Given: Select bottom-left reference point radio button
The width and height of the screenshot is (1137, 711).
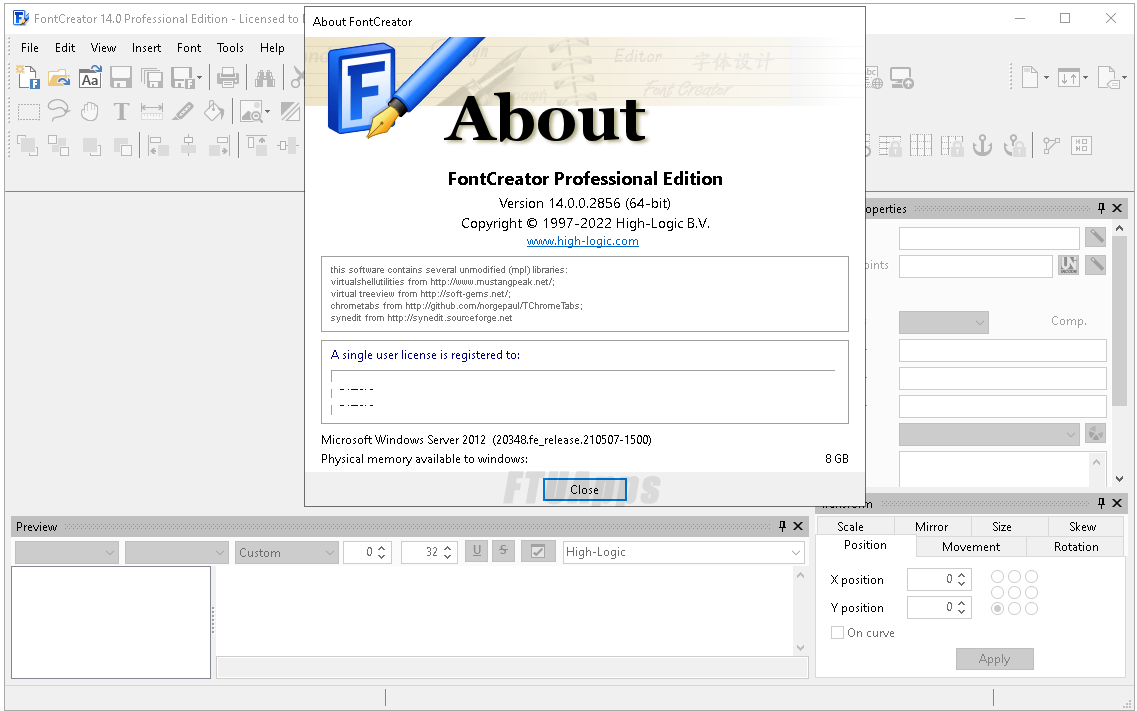Looking at the screenshot, I should (x=998, y=609).
